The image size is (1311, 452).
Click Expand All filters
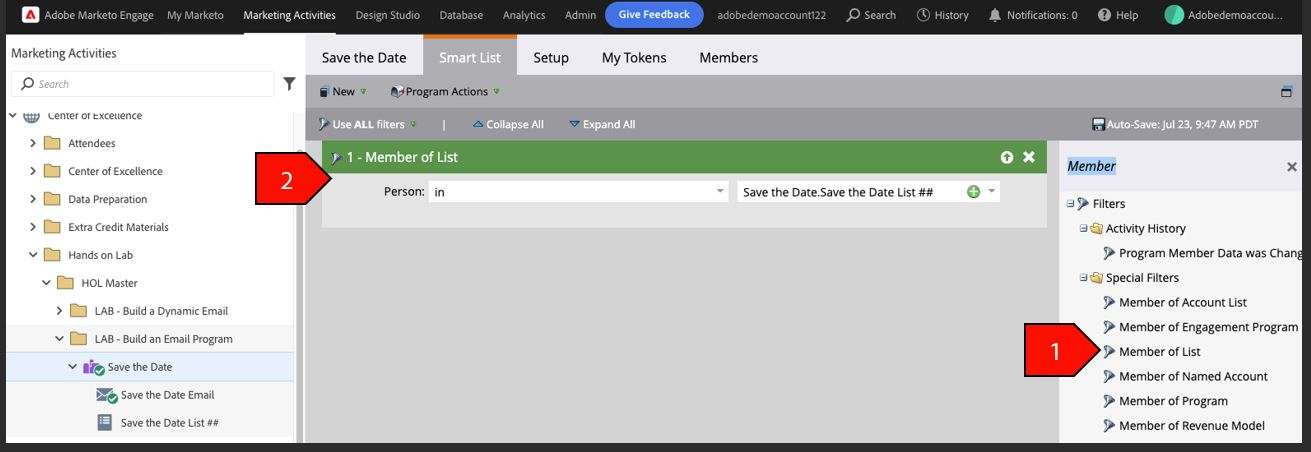602,125
